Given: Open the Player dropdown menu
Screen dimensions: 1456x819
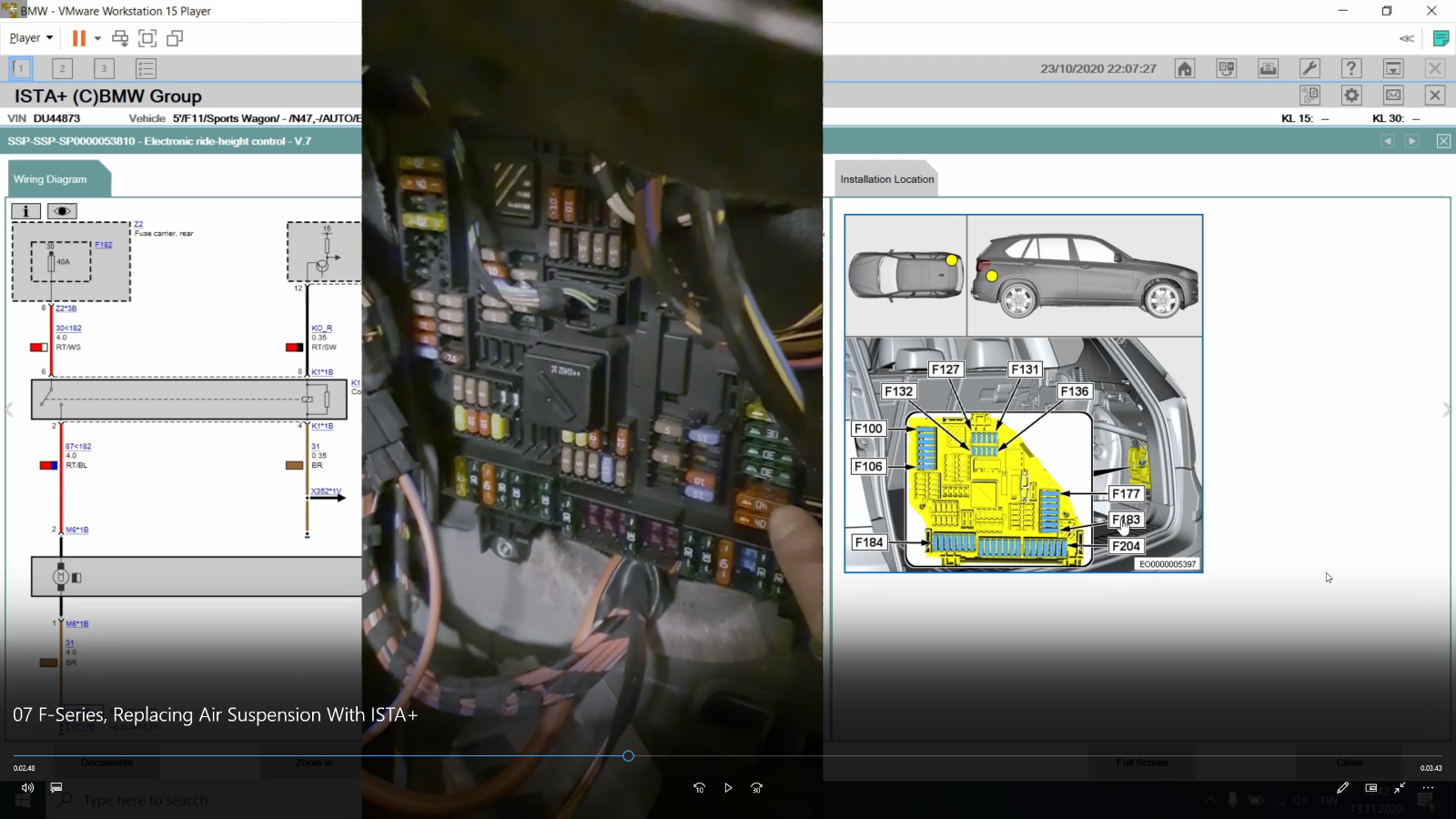Looking at the screenshot, I should pos(31,38).
